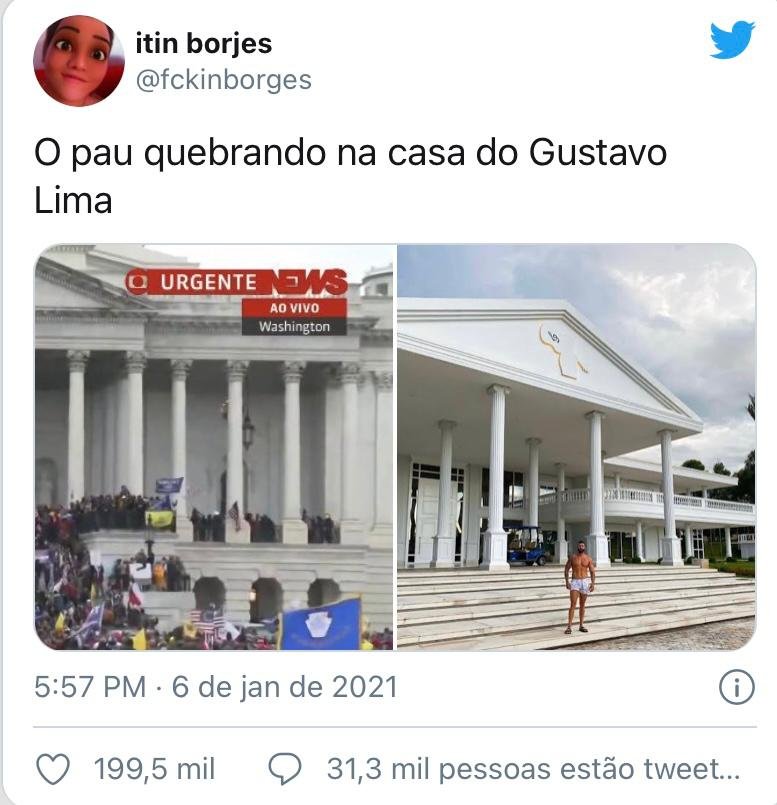Image resolution: width=777 pixels, height=805 pixels.
Task: Click the tweet text about Gustavo Lima
Action: coord(350,176)
